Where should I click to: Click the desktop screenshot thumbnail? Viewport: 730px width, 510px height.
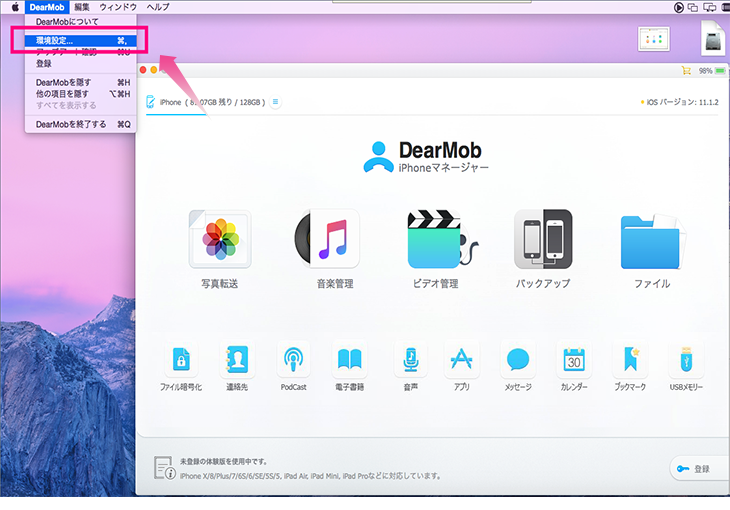pos(654,39)
